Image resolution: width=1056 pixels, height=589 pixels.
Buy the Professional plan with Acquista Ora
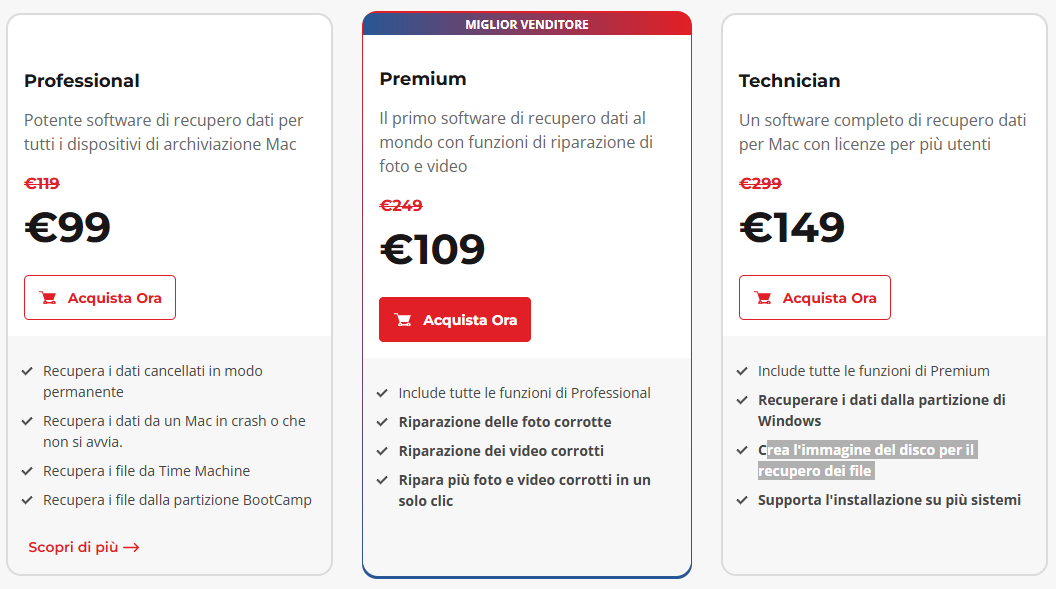click(x=100, y=298)
